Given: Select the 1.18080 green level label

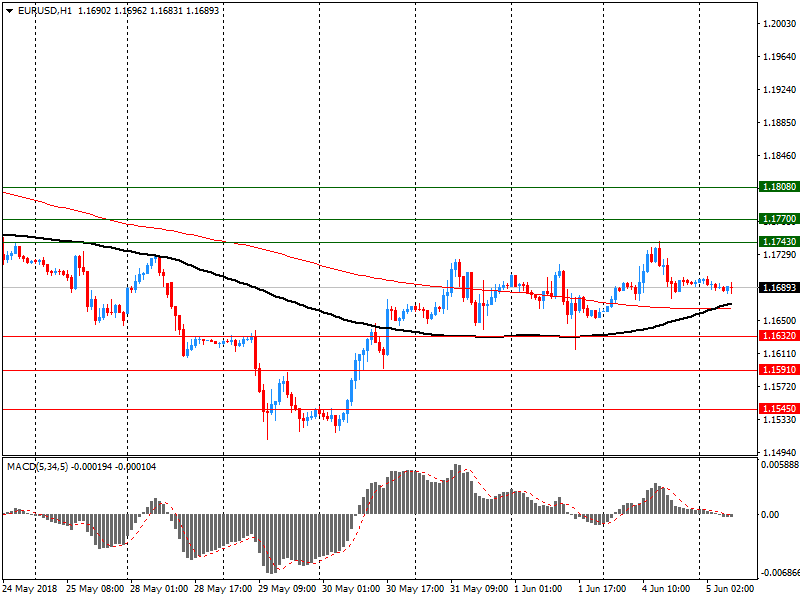Looking at the screenshot, I should tap(779, 187).
